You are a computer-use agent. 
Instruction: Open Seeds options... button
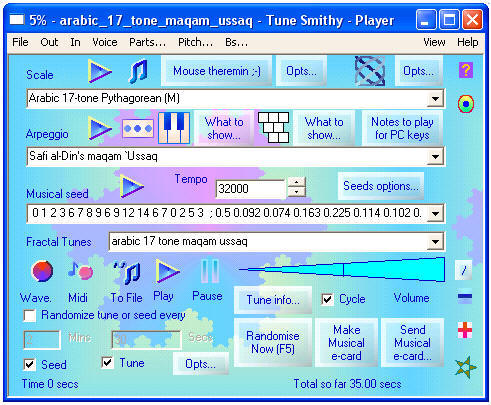point(381,186)
